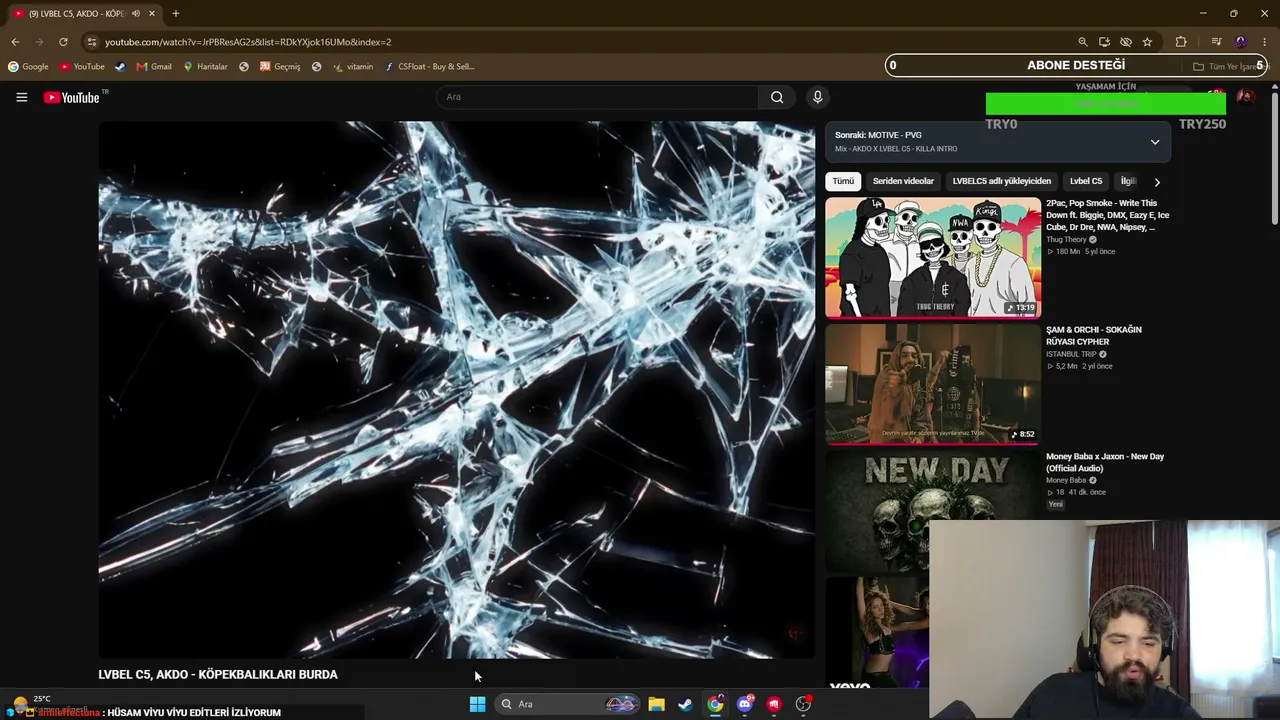This screenshot has width=1280, height=720.
Task: Open the ISTANBUL TRIP channel name
Action: click(1071, 354)
